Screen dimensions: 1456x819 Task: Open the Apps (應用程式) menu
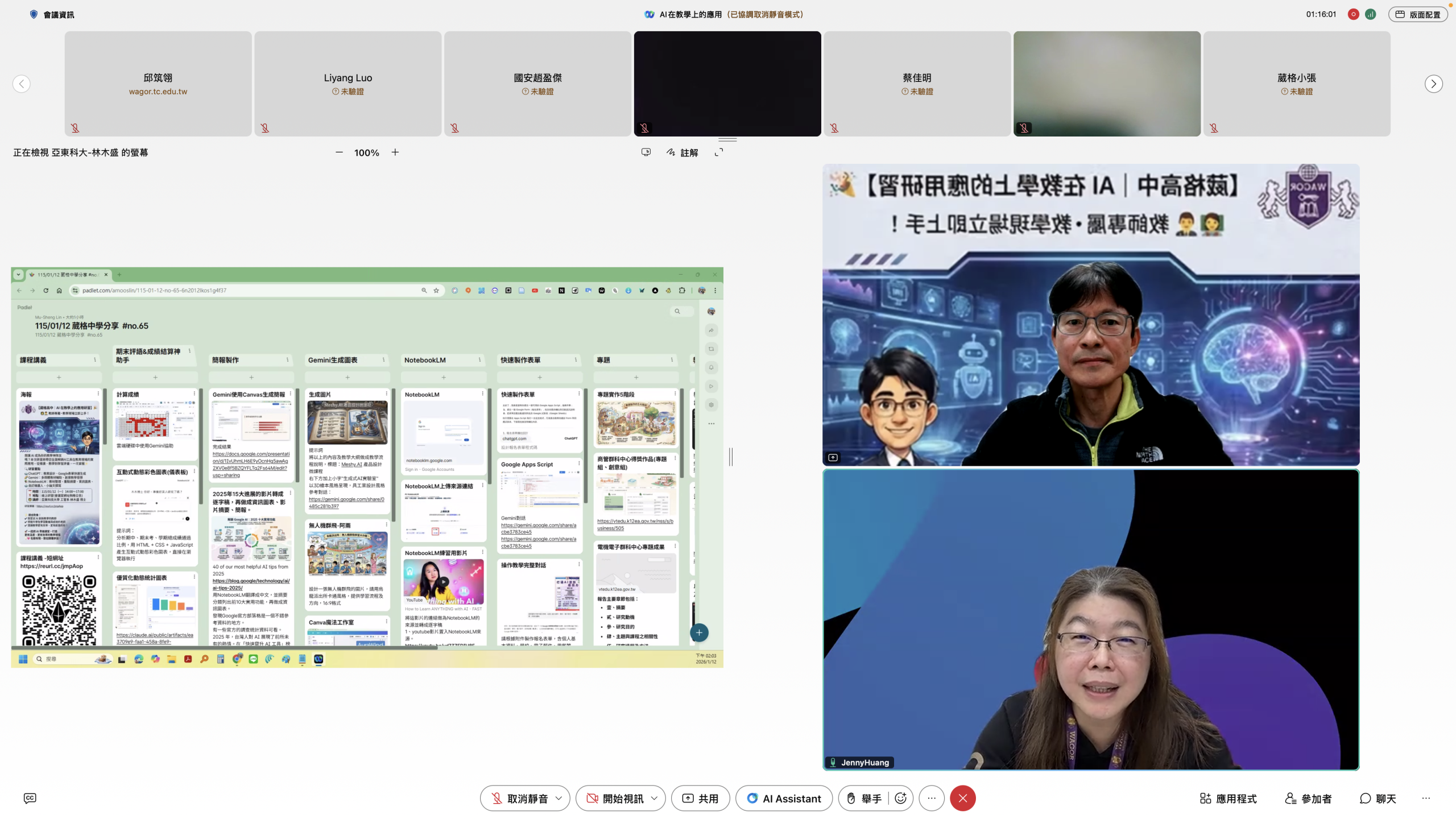[1228, 798]
